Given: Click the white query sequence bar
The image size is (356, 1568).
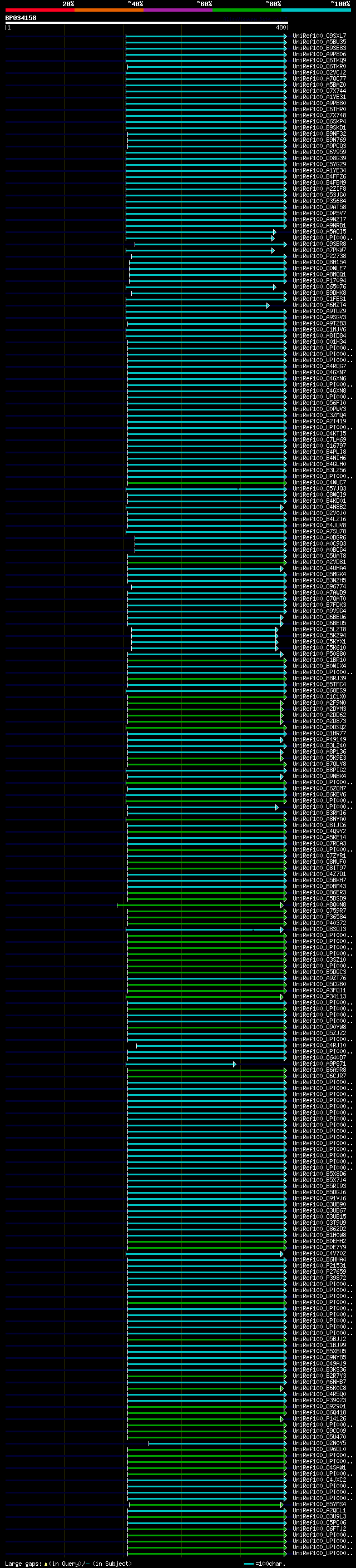Looking at the screenshot, I should [x=147, y=22].
